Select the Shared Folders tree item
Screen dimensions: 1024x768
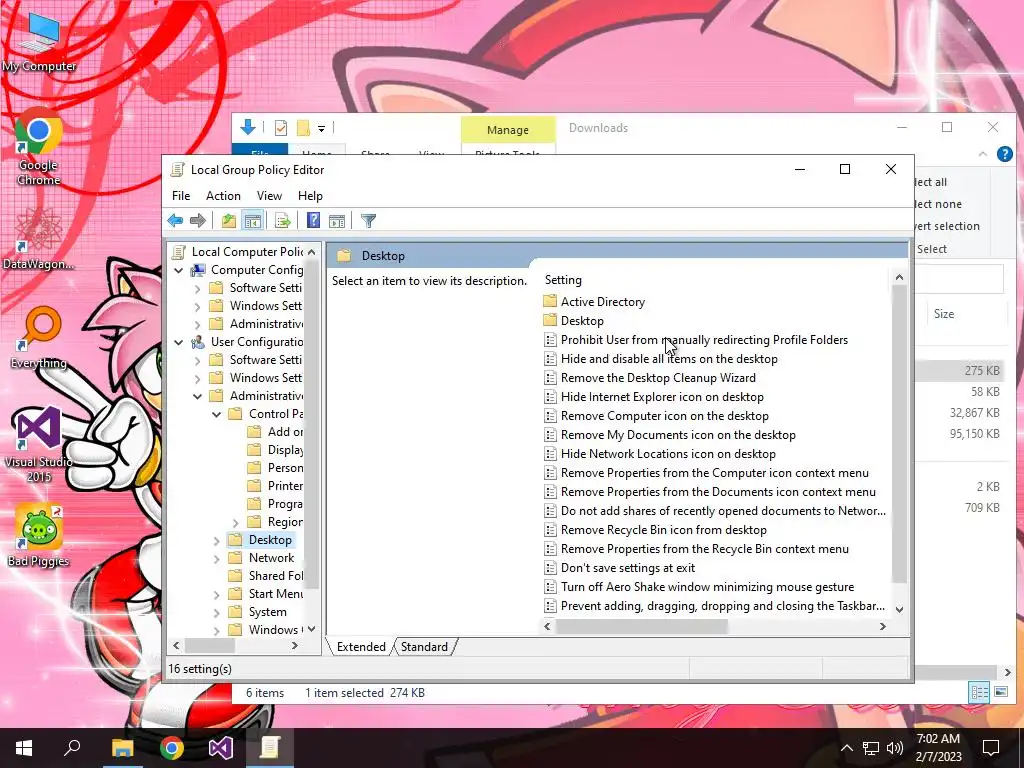coord(276,576)
